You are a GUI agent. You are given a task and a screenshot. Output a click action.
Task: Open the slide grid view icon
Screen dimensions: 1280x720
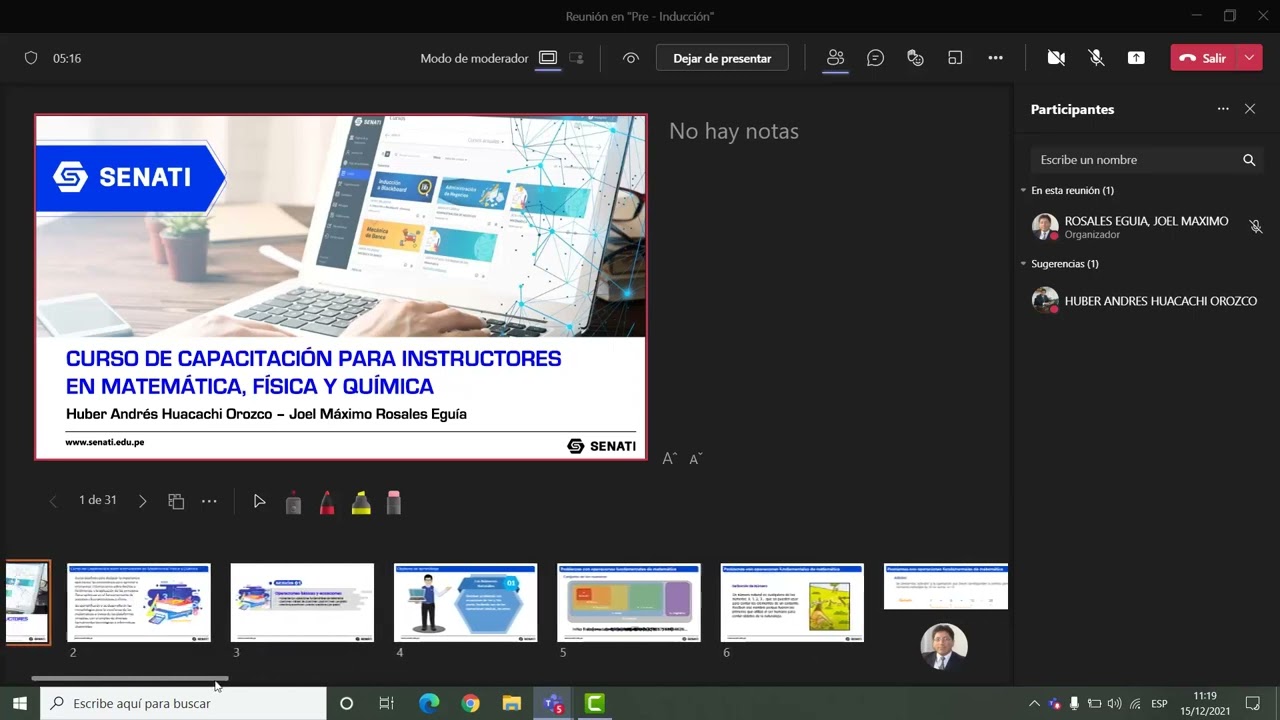pyautogui.click(x=176, y=501)
